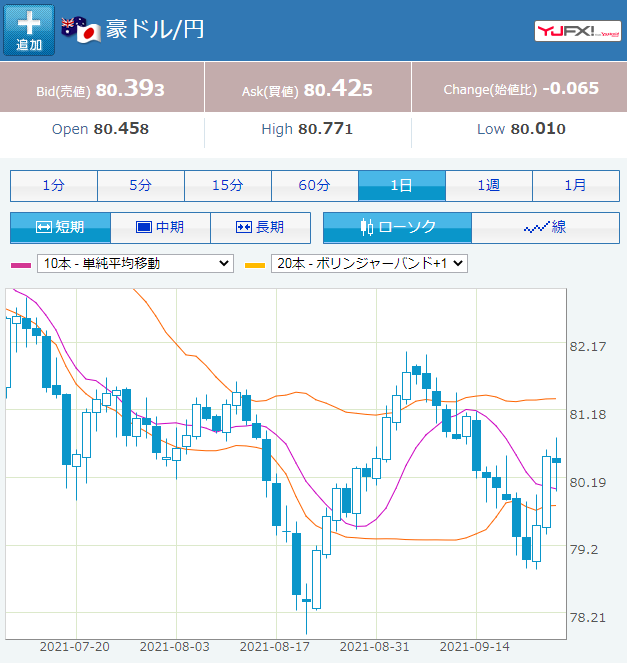Click the plus 追加 add button
The width and height of the screenshot is (627, 663).
tap(29, 30)
